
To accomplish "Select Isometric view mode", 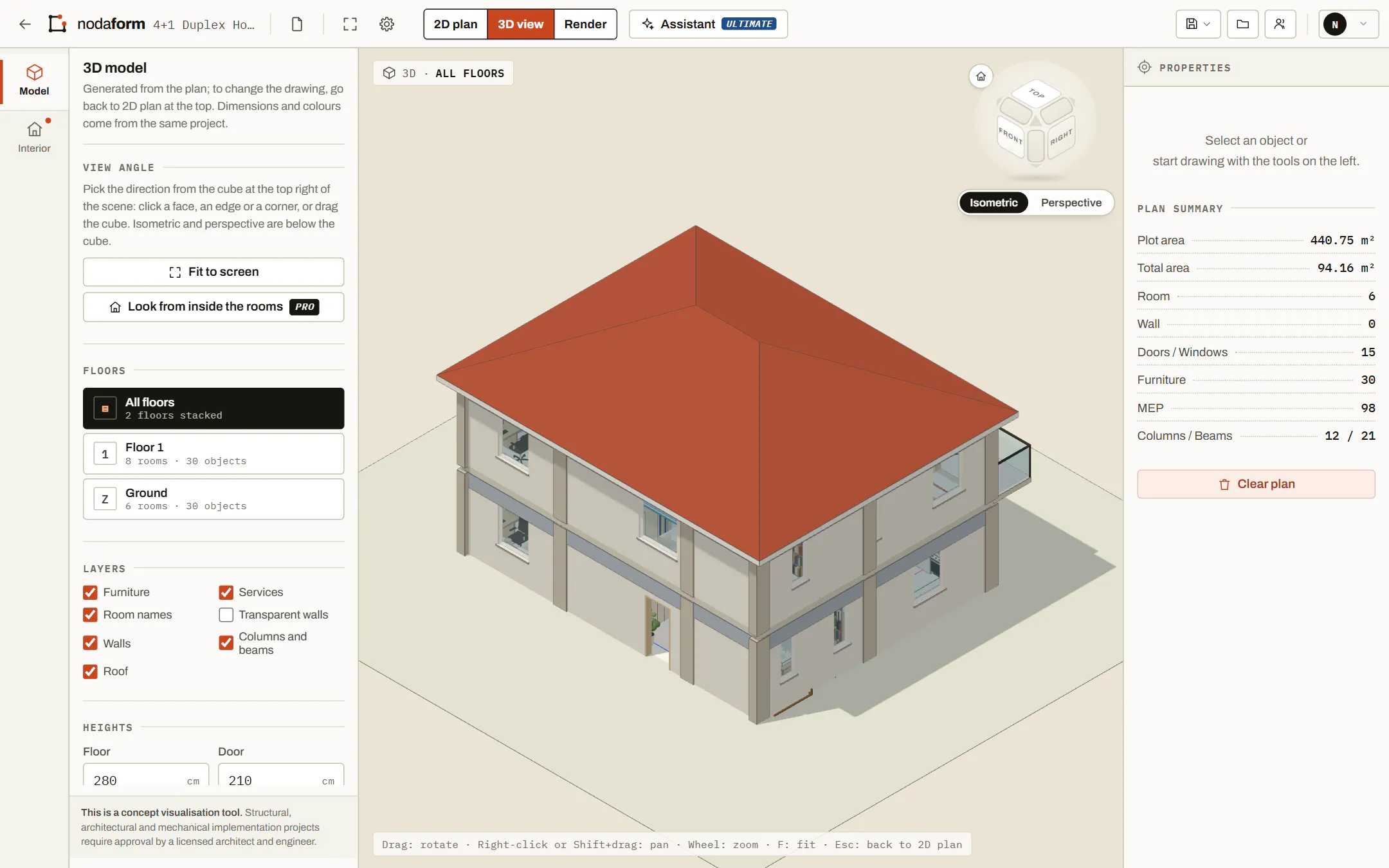I will [x=994, y=203].
